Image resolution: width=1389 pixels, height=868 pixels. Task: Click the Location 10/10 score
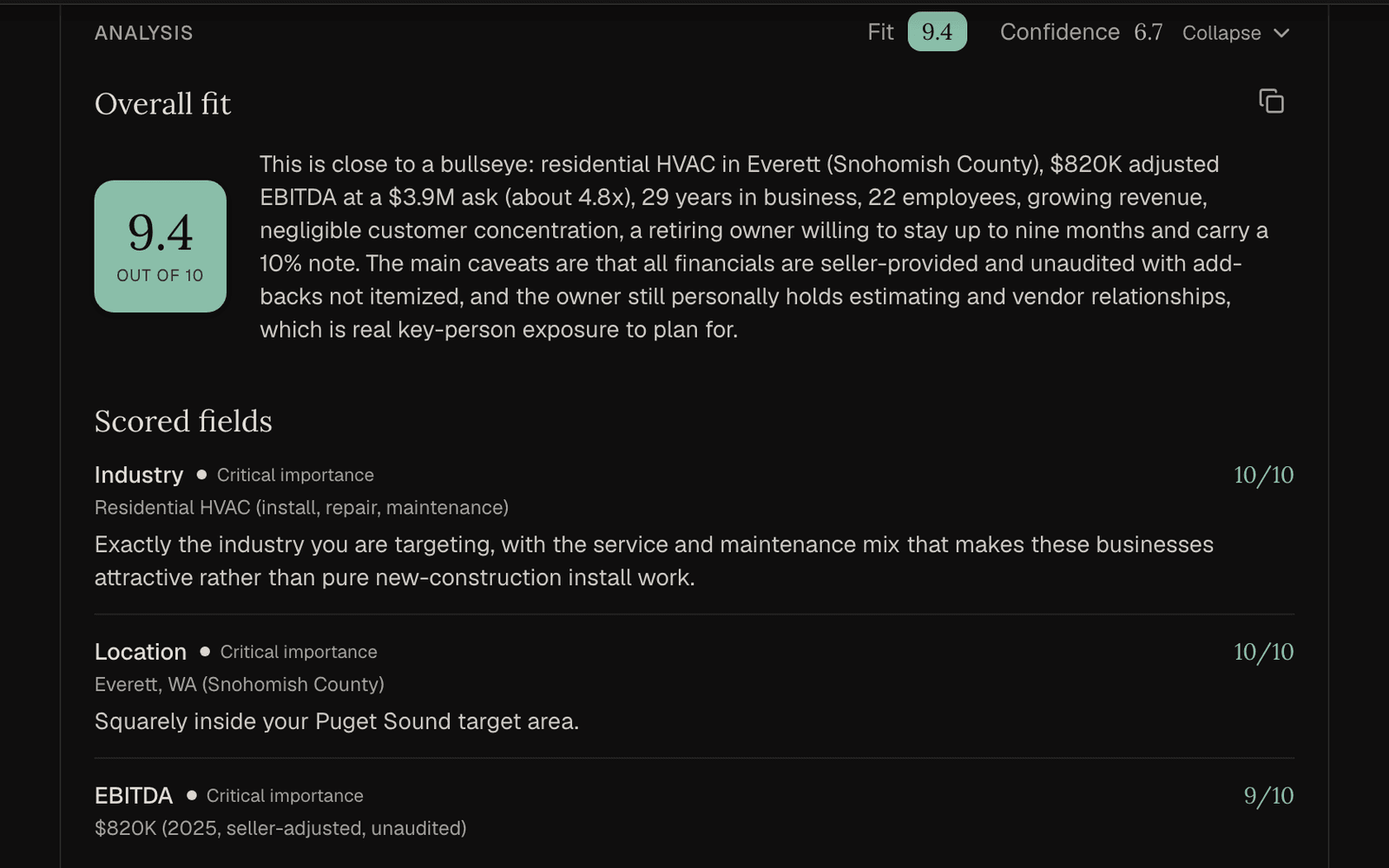(x=1264, y=652)
